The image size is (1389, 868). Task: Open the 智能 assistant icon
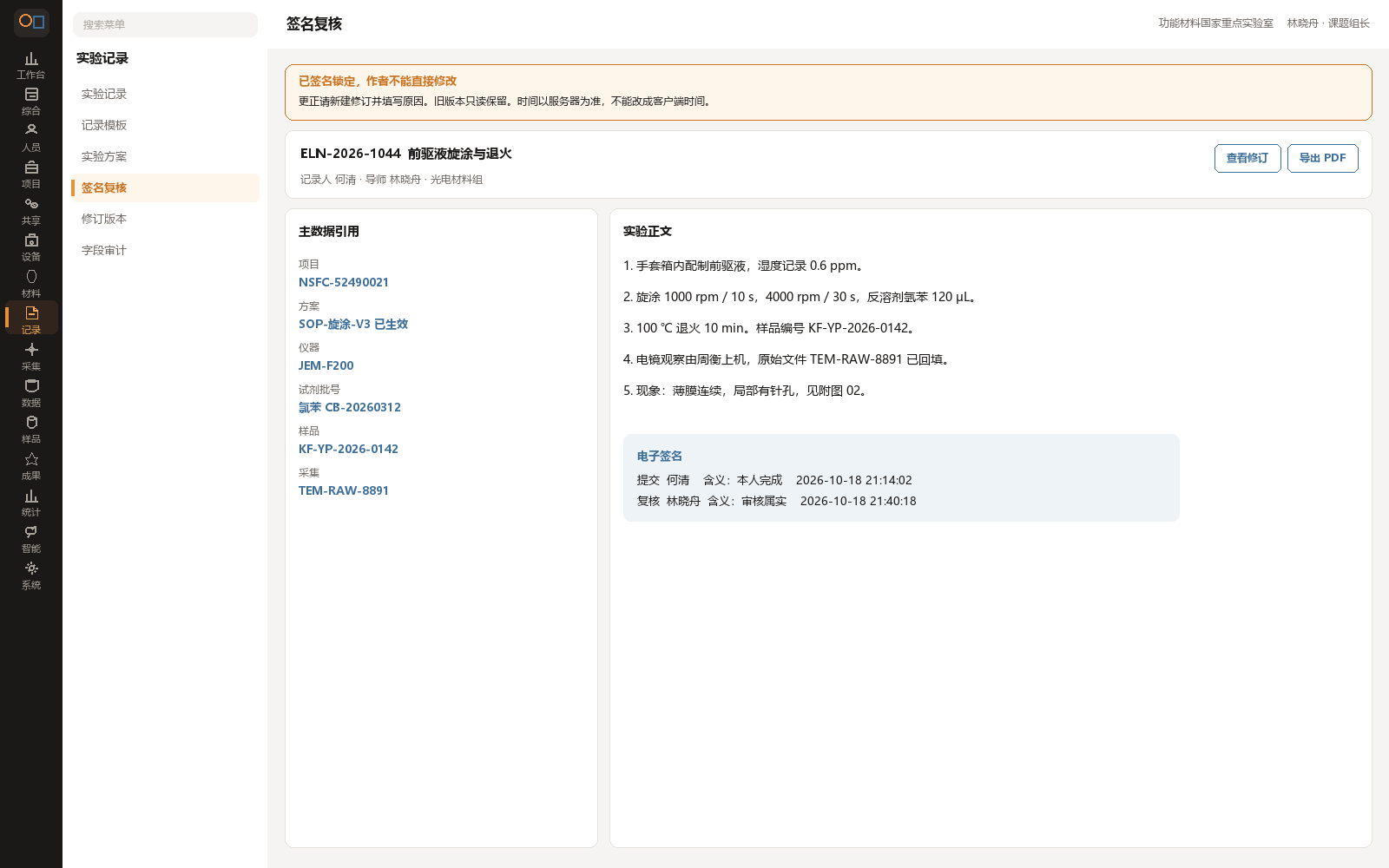point(31,539)
